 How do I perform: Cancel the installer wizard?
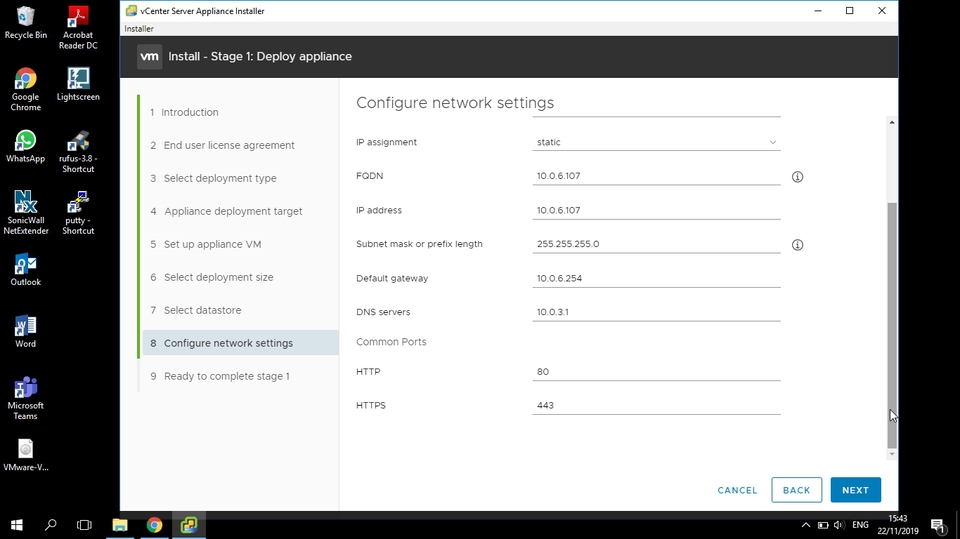click(737, 490)
